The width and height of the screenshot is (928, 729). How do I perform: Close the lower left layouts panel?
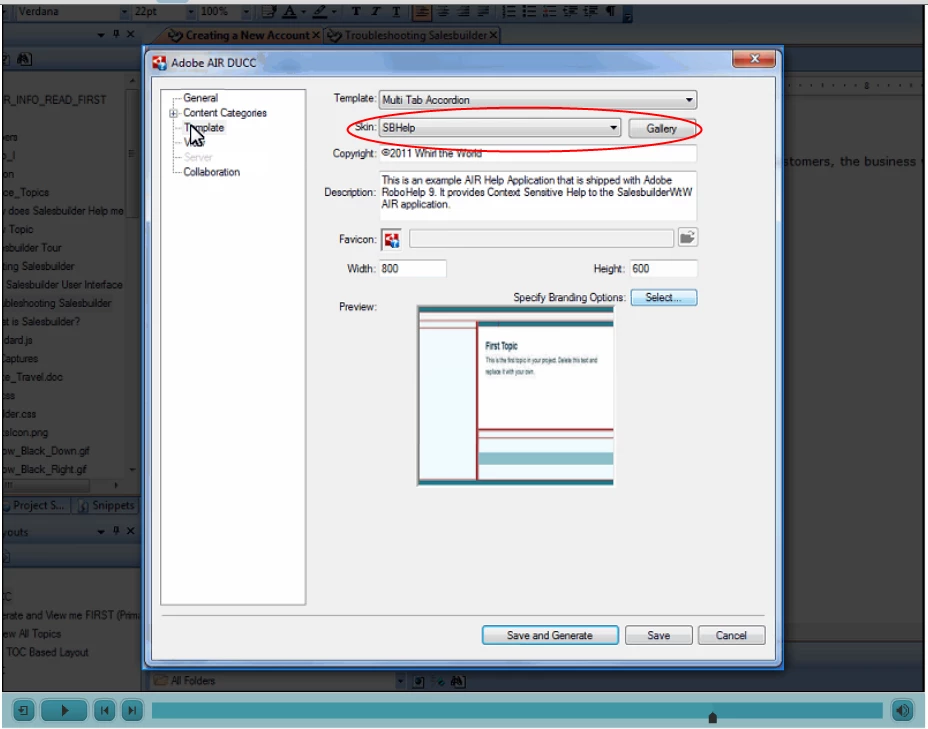[x=131, y=531]
